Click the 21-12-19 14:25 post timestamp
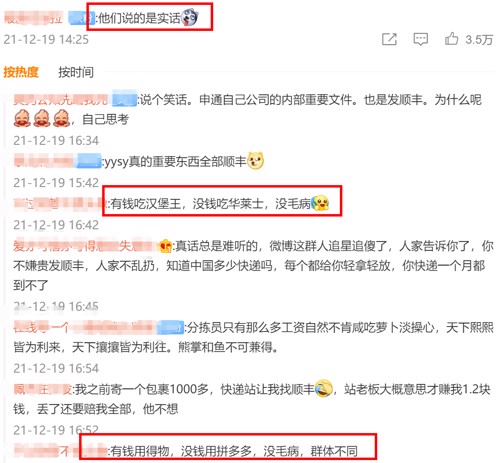This screenshot has height=463, width=500. (x=46, y=39)
